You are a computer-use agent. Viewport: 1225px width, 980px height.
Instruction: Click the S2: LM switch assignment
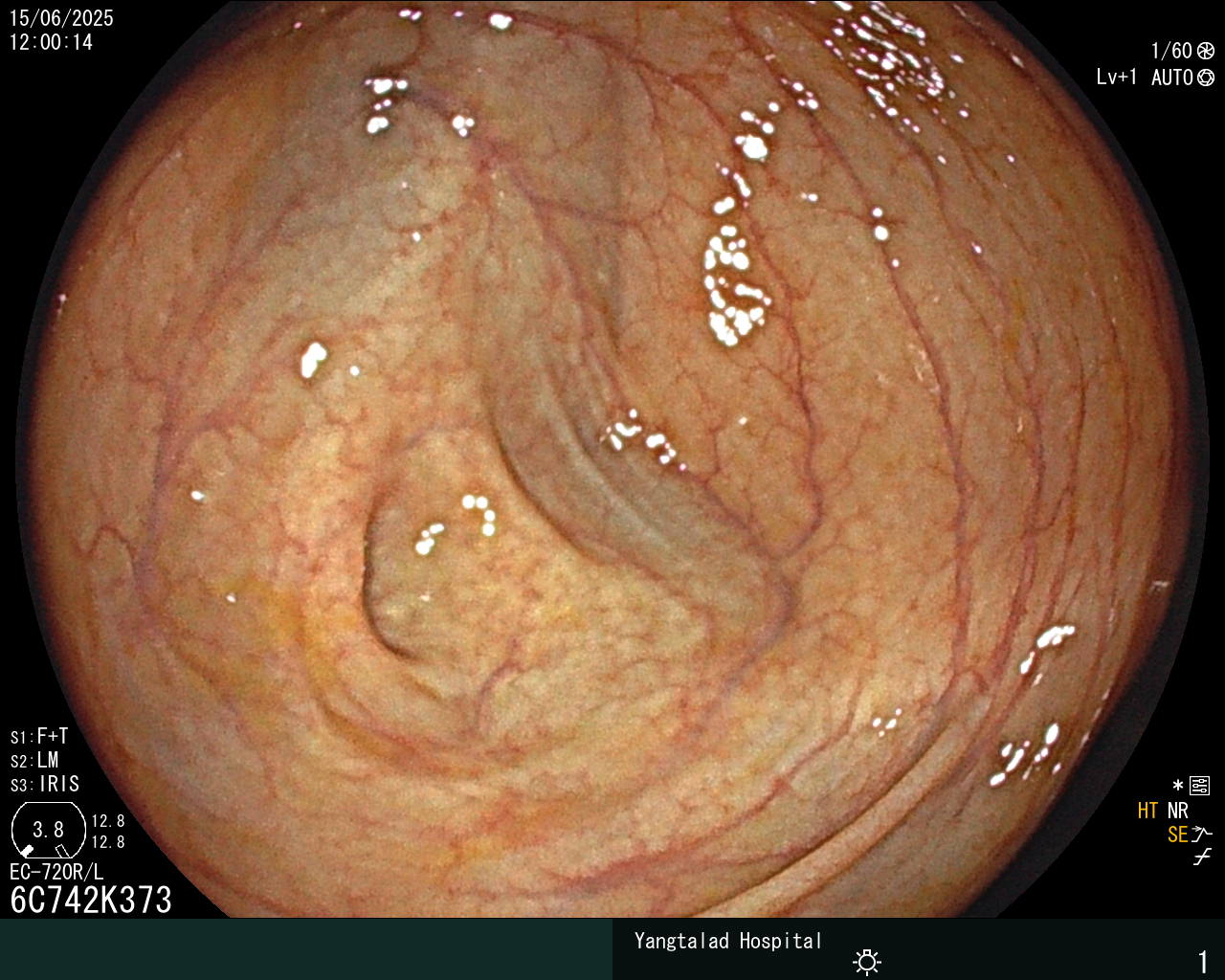pyautogui.click(x=35, y=761)
